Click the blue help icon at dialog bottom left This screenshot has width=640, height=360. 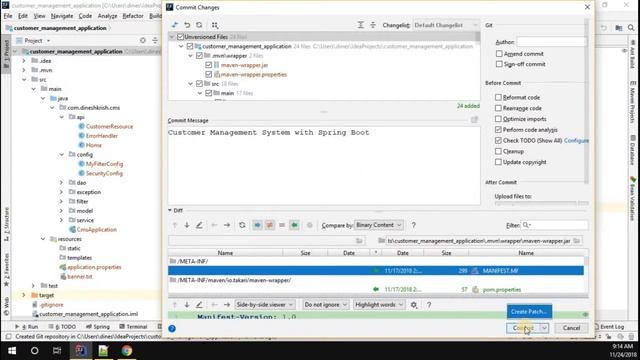pos(172,328)
